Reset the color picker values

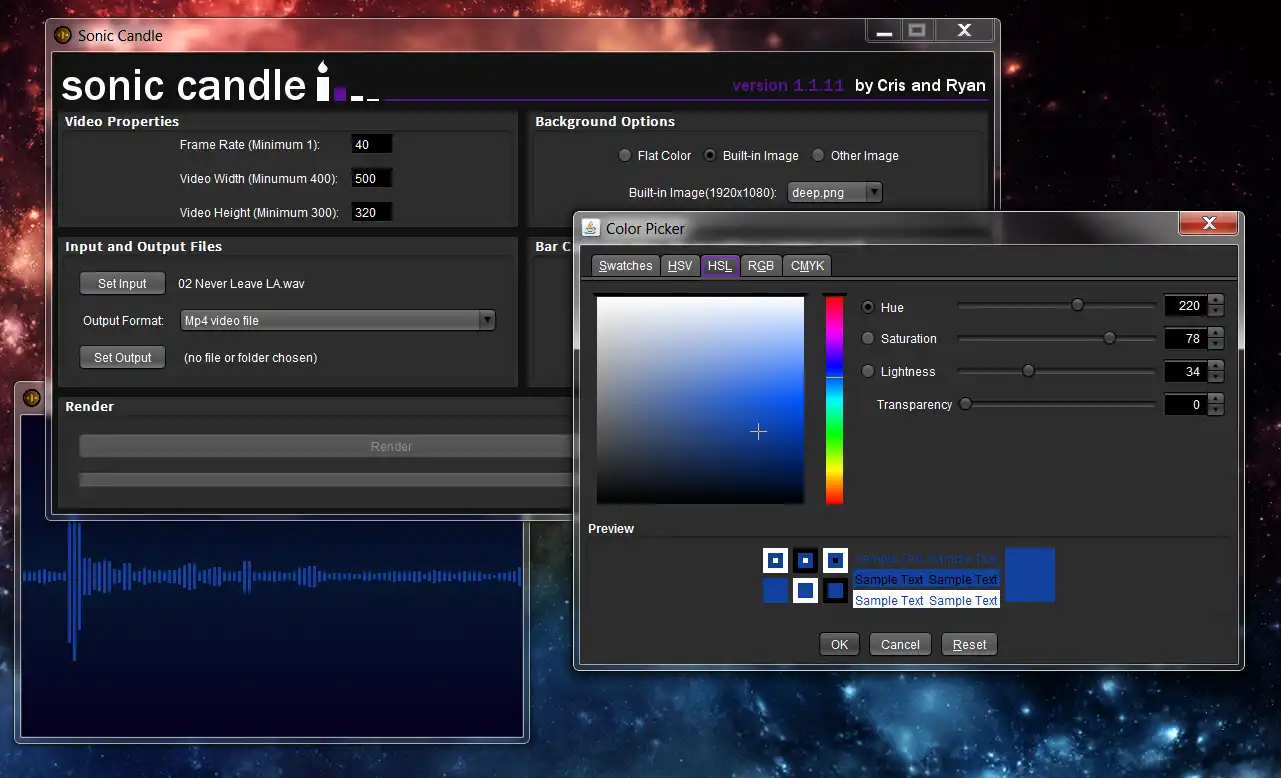tap(969, 645)
